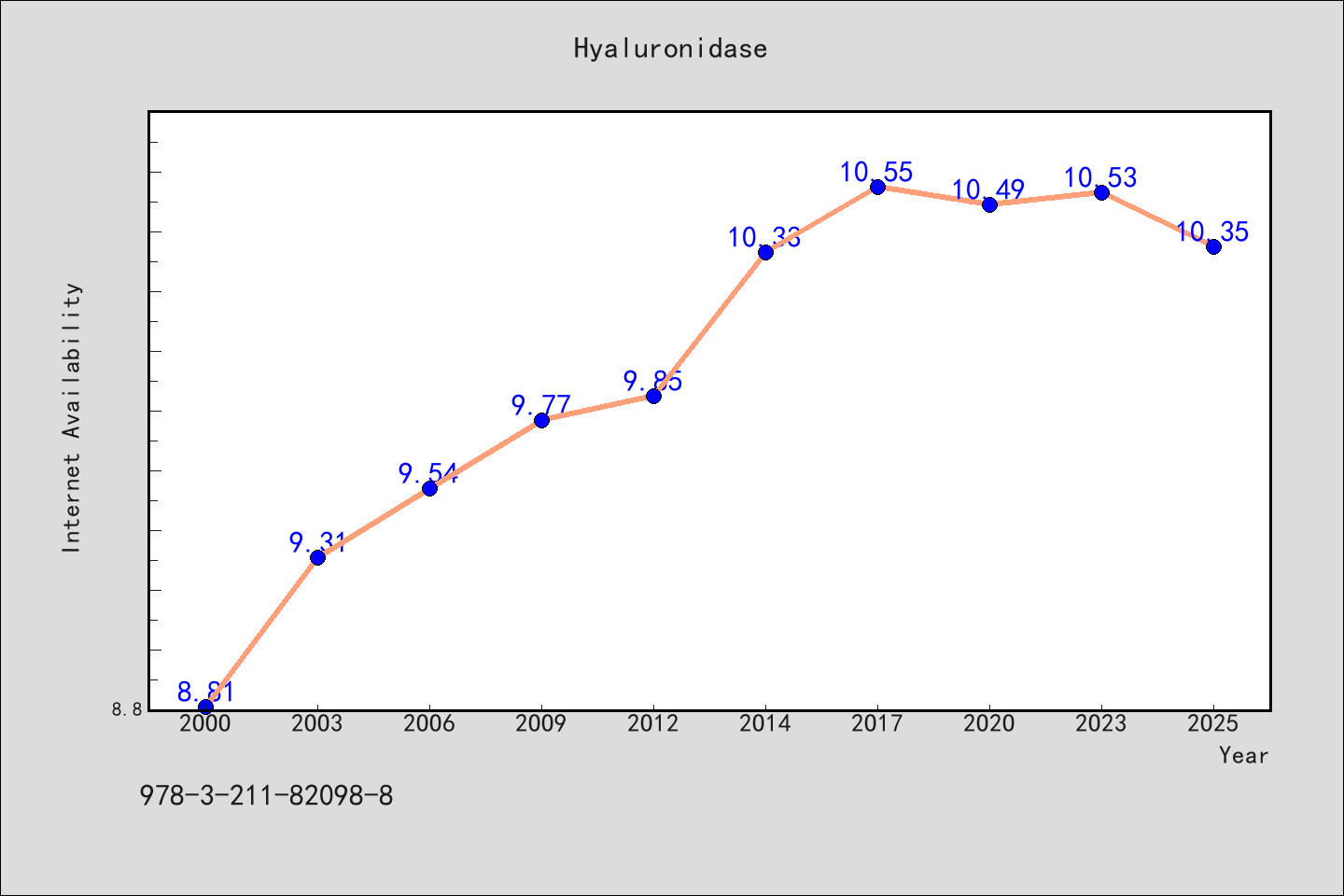Click the ISBN text 978-3-211-82098-8

(266, 796)
